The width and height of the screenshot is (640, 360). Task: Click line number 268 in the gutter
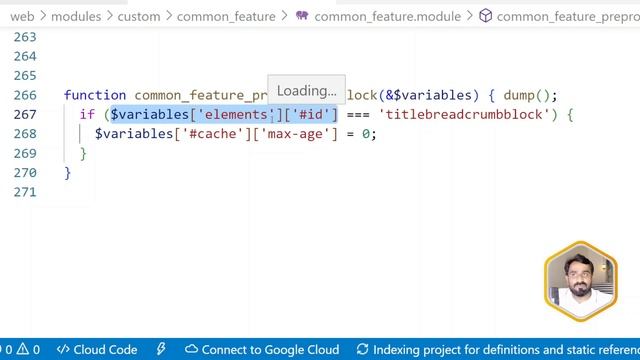25,134
